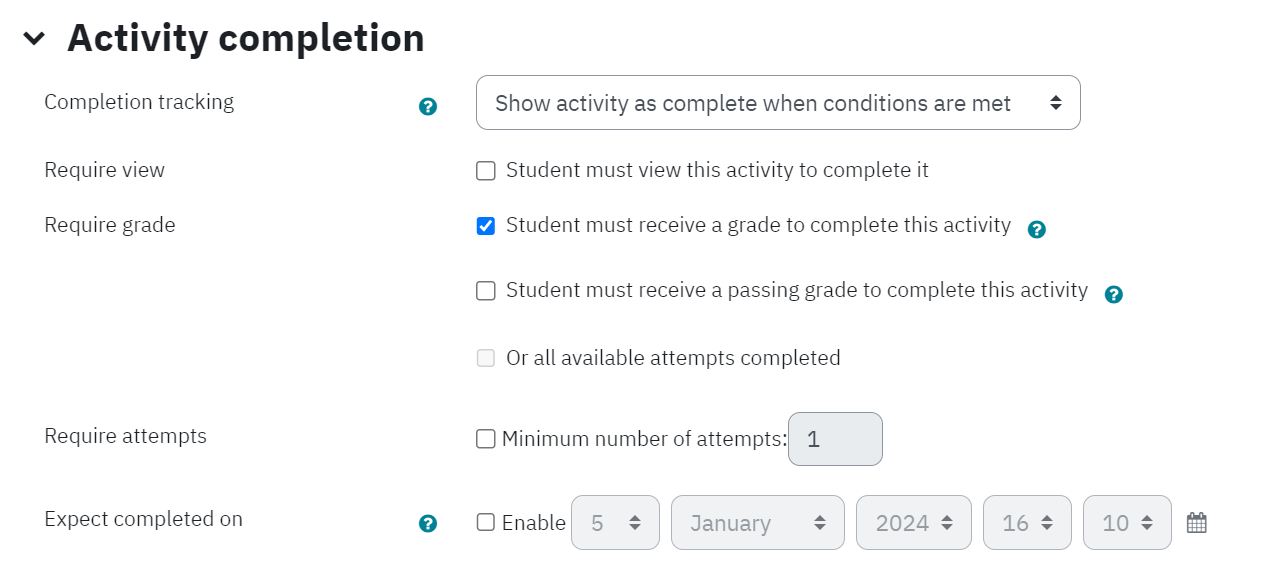Image resolution: width=1266 pixels, height=573 pixels.
Task: Open the year dropdown showing 2024
Action: pyautogui.click(x=914, y=522)
